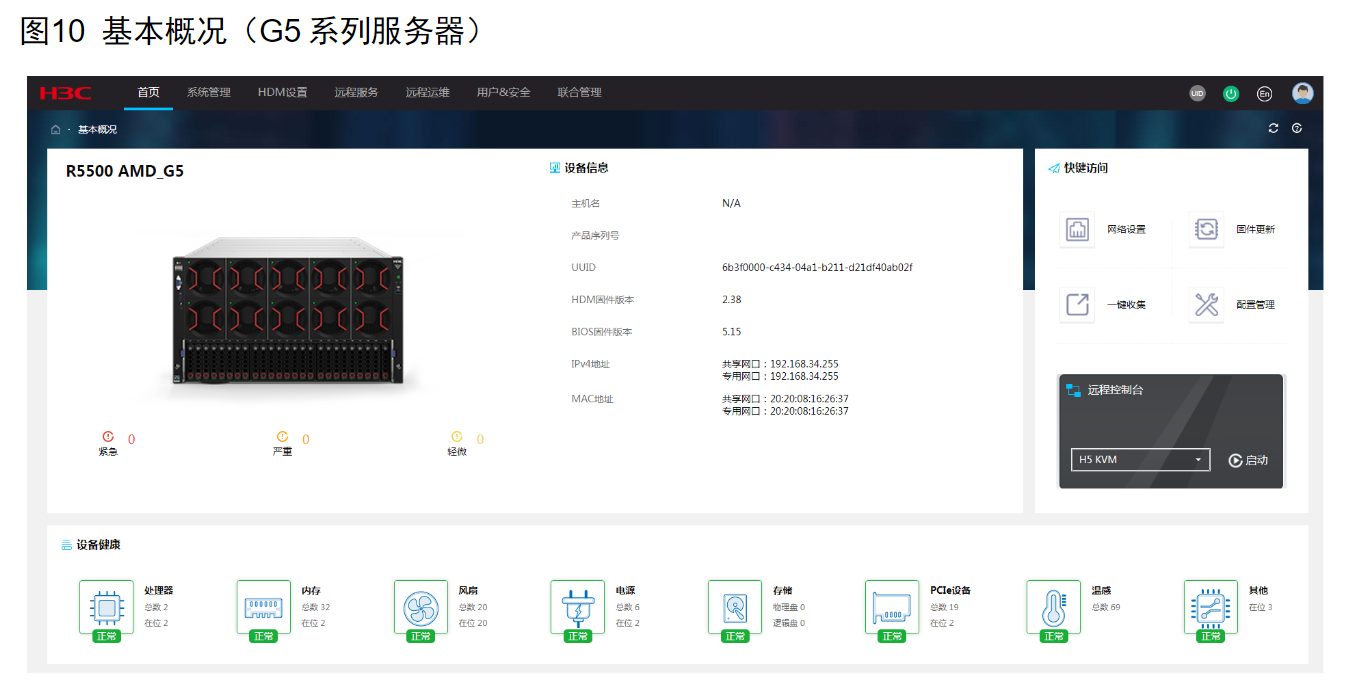
Task: Open the HDM设置 menu
Action: pyautogui.click(x=283, y=93)
